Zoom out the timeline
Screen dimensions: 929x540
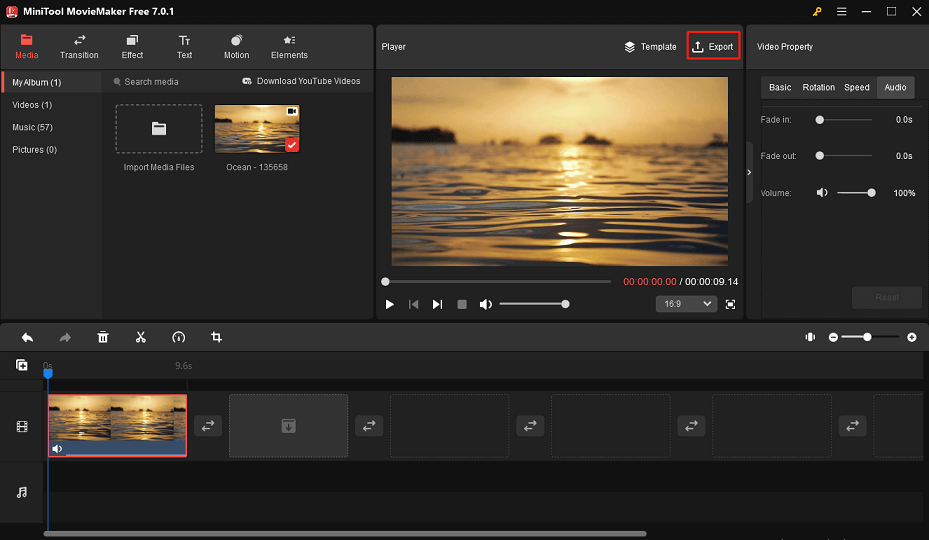point(833,337)
